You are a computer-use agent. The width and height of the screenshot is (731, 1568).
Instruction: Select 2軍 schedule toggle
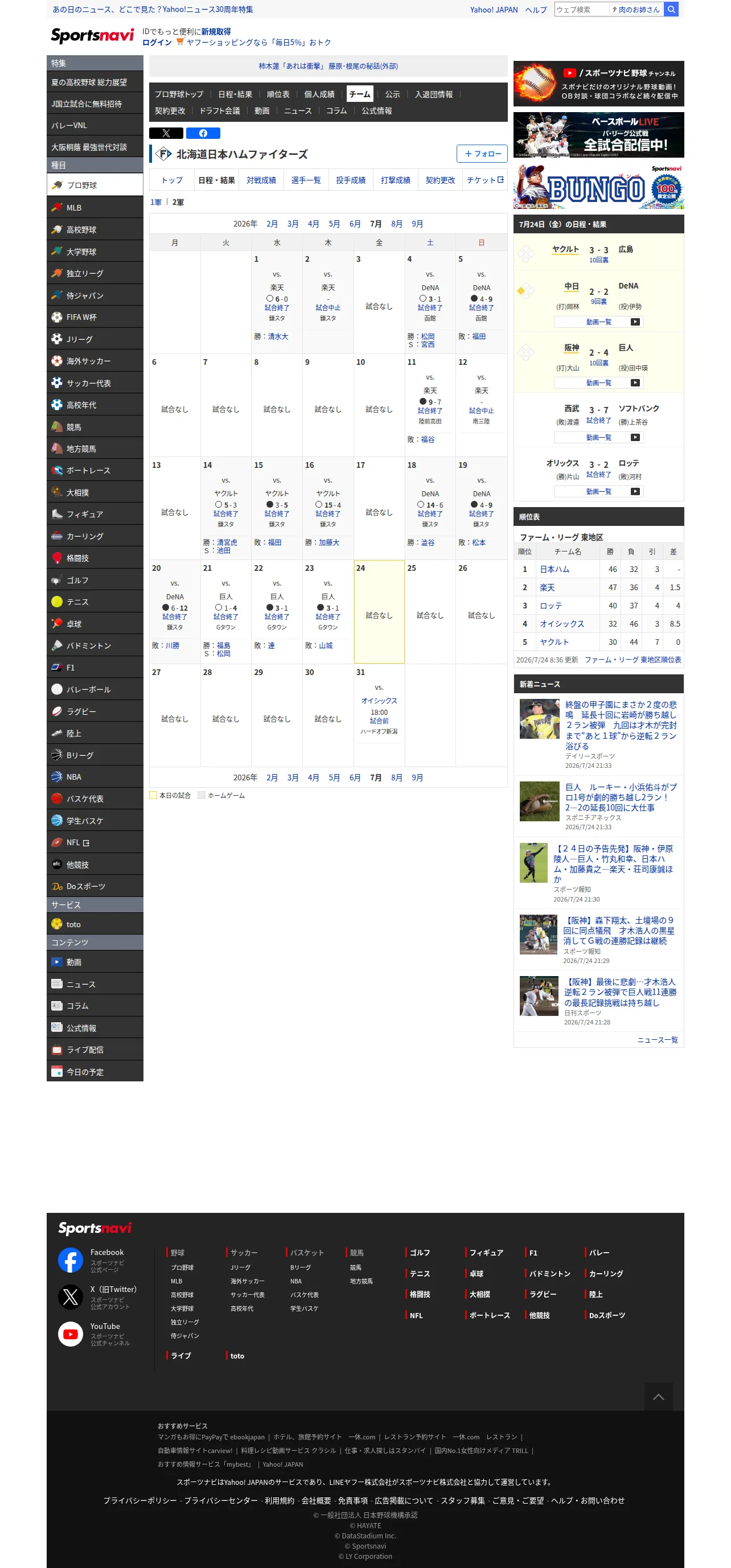(x=178, y=202)
